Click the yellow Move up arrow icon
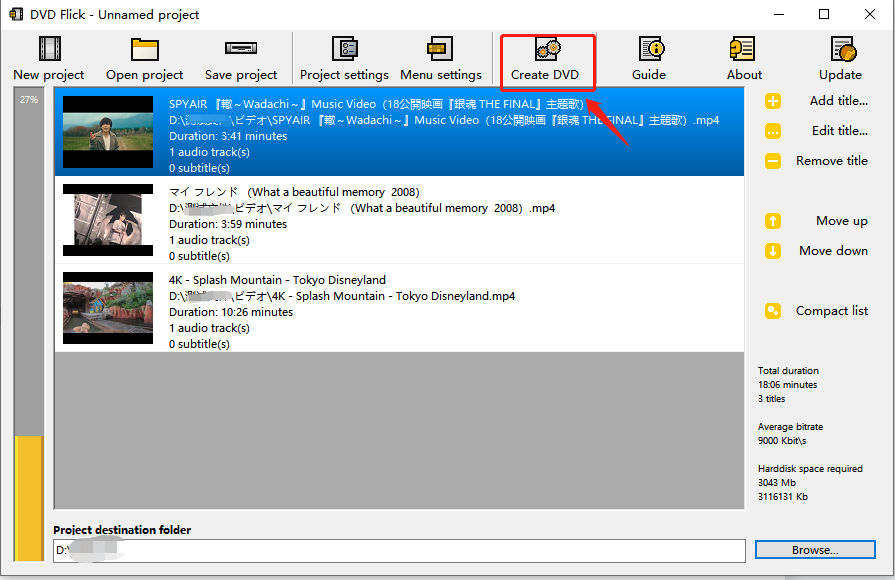895x580 pixels. pyautogui.click(x=773, y=221)
